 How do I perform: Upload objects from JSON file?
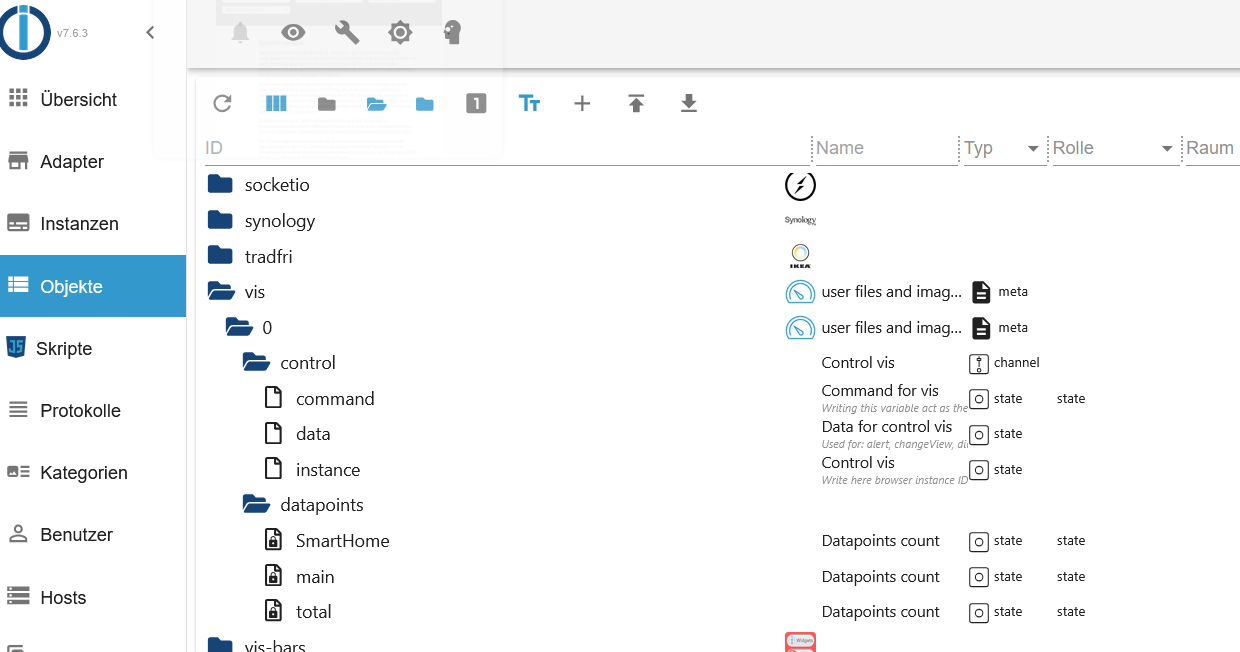click(636, 103)
